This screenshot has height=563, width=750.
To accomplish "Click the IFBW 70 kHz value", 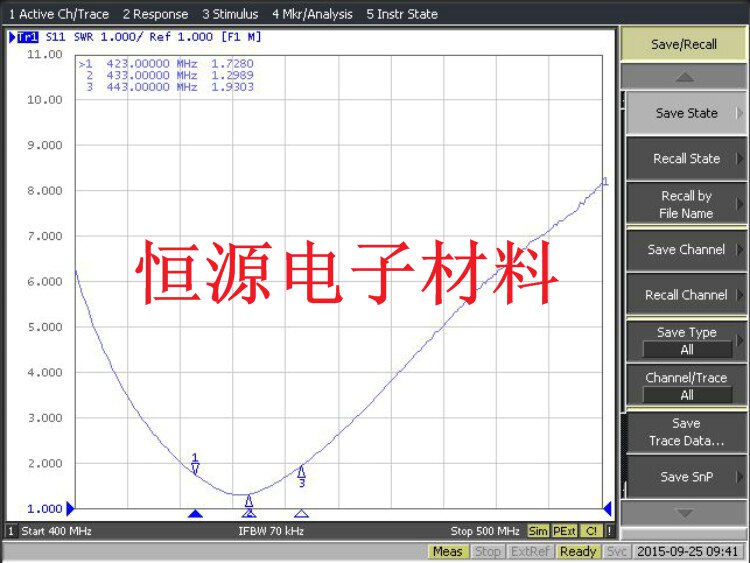I will coord(271,531).
